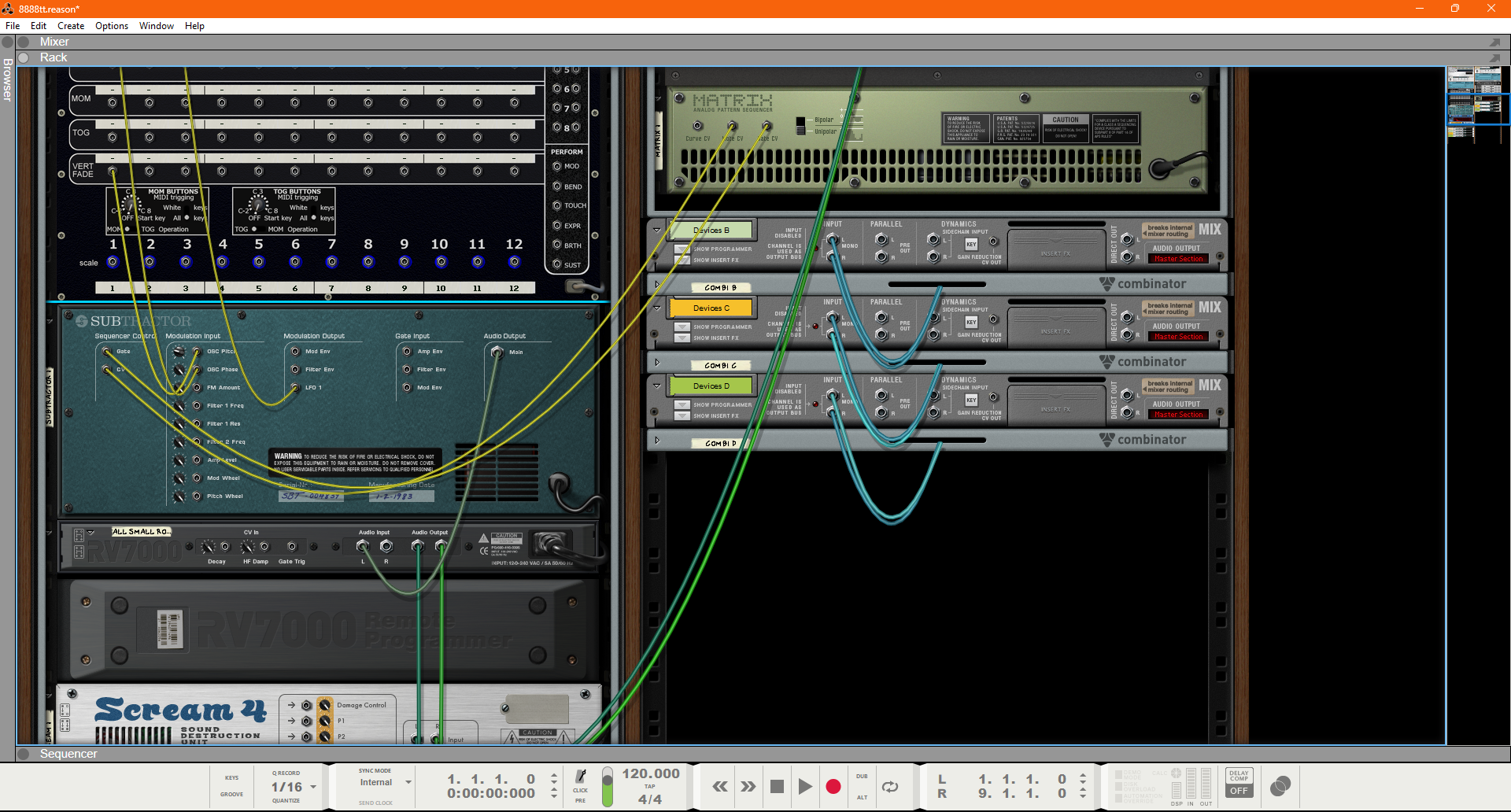Toggle the ALT button
1511x812 pixels.
pyautogui.click(x=862, y=797)
